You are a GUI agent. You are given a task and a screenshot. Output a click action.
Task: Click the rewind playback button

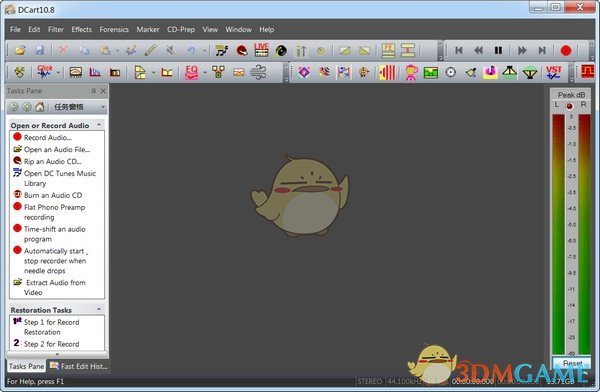coord(478,51)
